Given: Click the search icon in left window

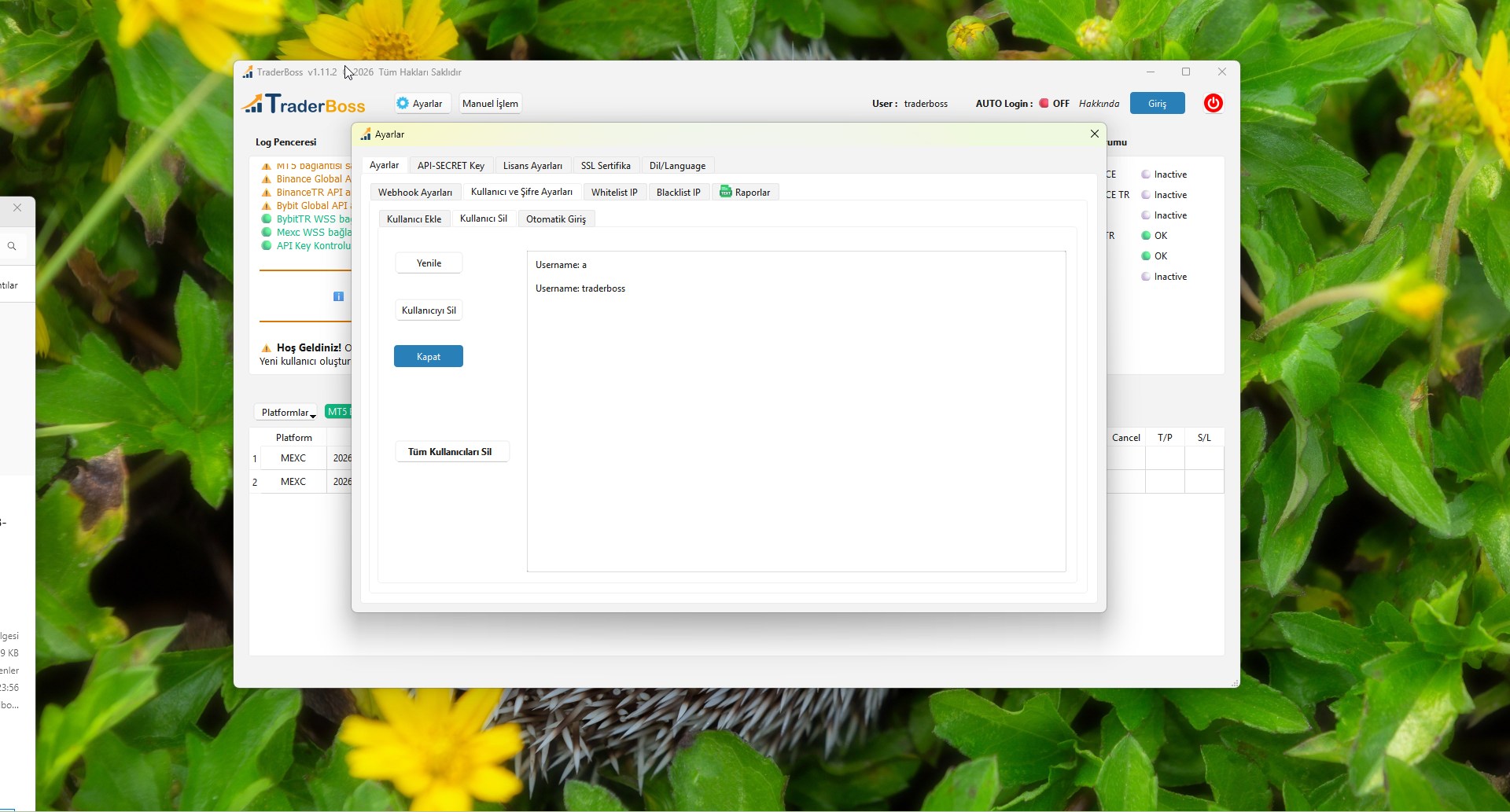Looking at the screenshot, I should pyautogui.click(x=12, y=246).
